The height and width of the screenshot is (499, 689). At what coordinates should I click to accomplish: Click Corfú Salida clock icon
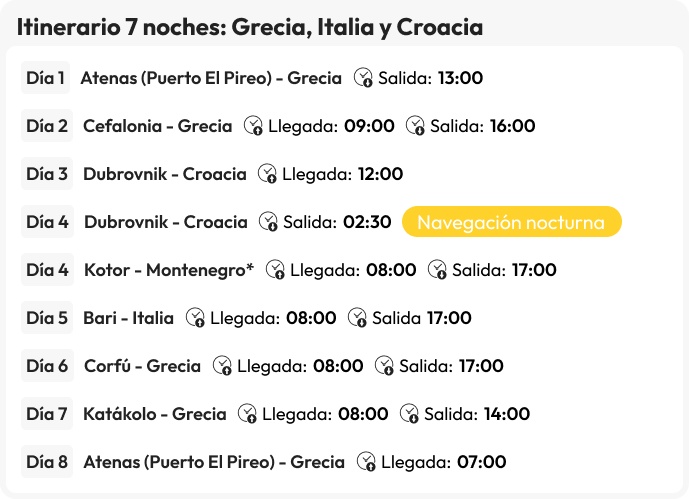coord(384,366)
